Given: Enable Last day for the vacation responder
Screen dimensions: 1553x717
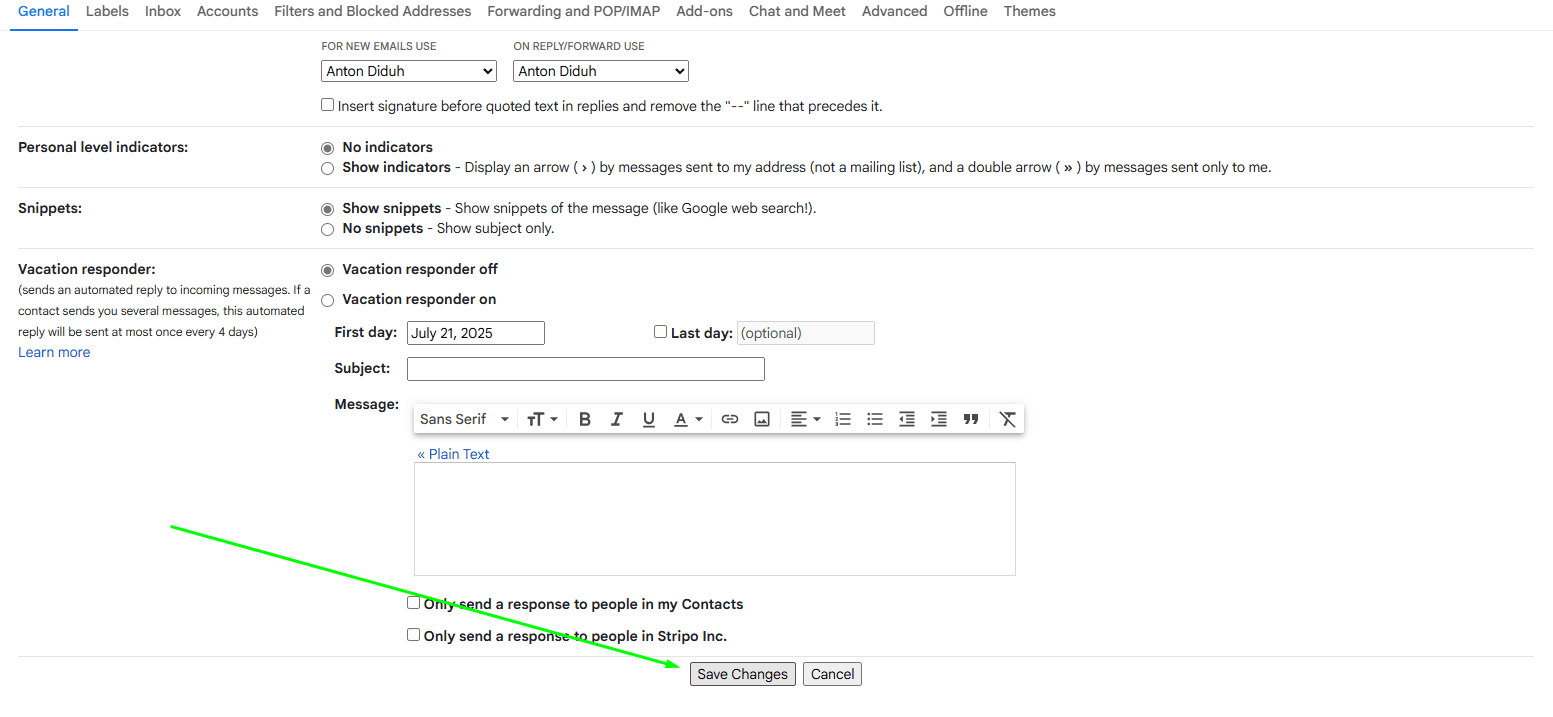Looking at the screenshot, I should 660,331.
